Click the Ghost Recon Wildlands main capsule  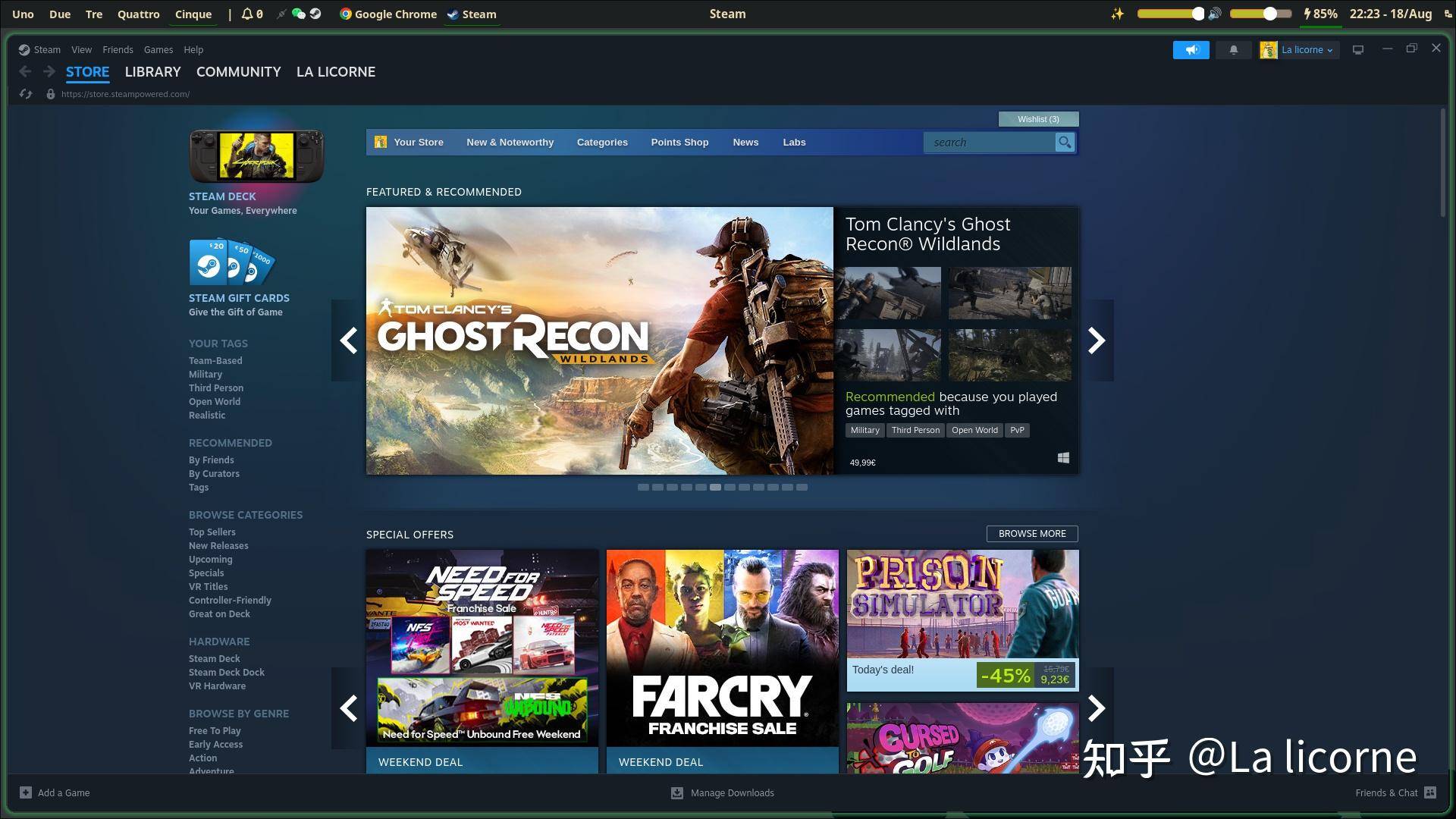click(599, 341)
